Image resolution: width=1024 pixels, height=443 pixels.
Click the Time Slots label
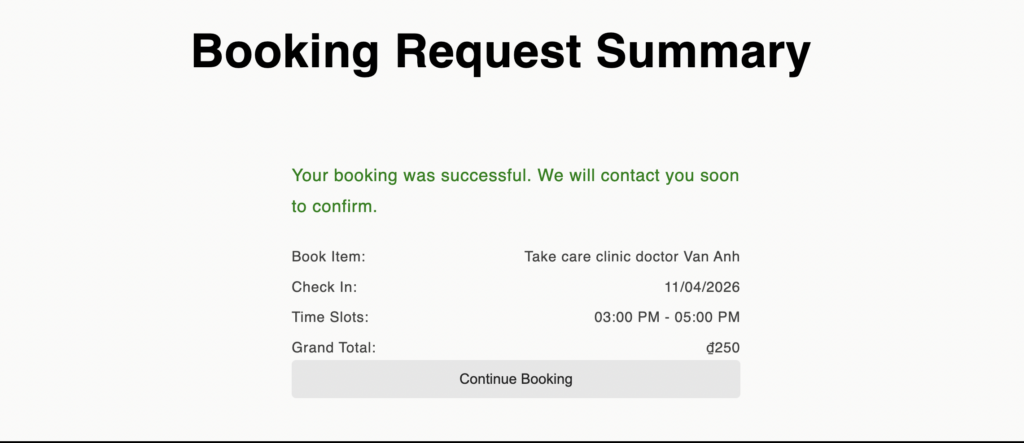tap(330, 318)
